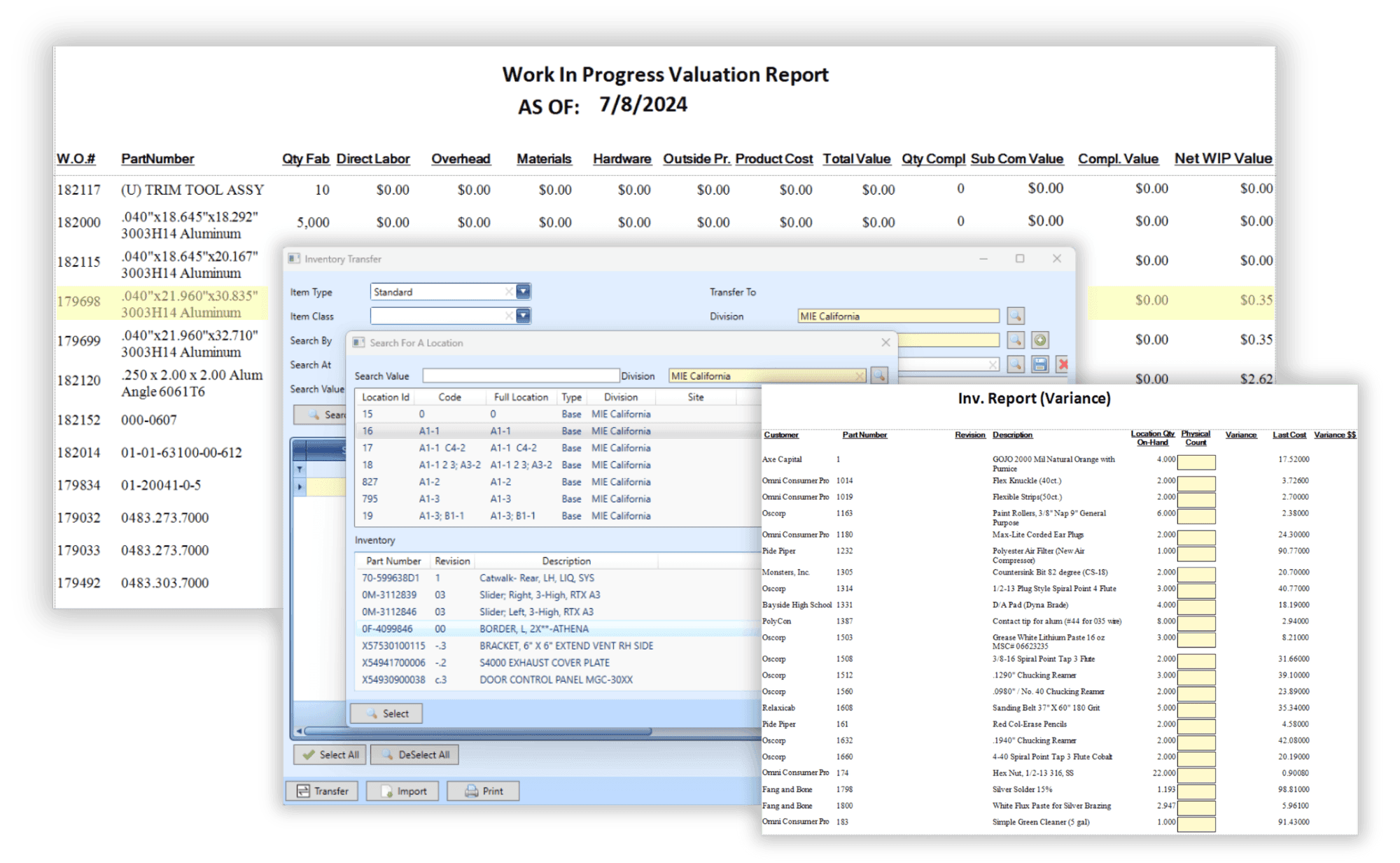The image size is (1400, 863).
Task: Select location row 795 with code A1-3
Action: [556, 499]
